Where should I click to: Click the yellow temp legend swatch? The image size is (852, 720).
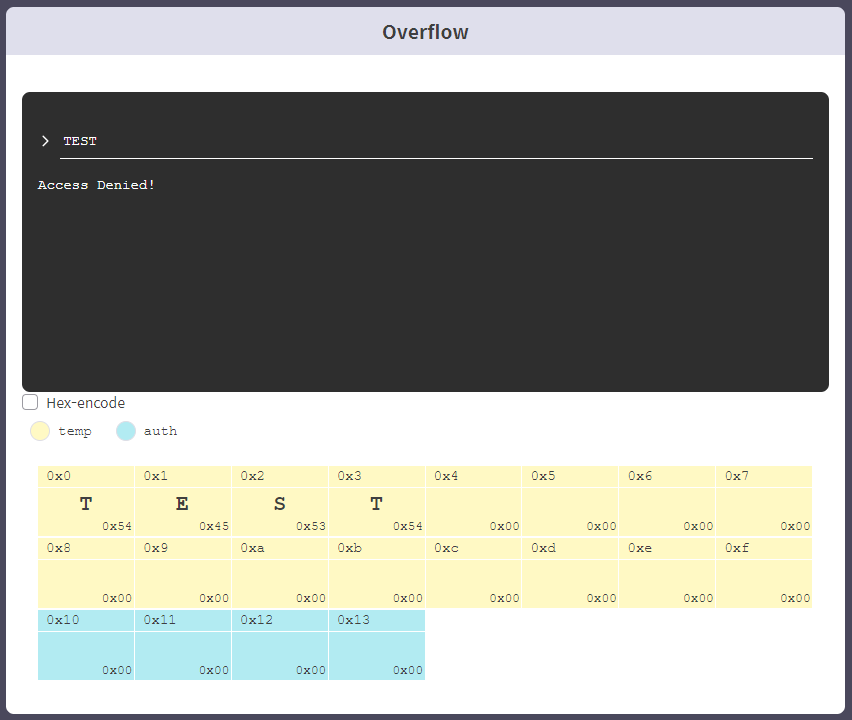tap(40, 431)
